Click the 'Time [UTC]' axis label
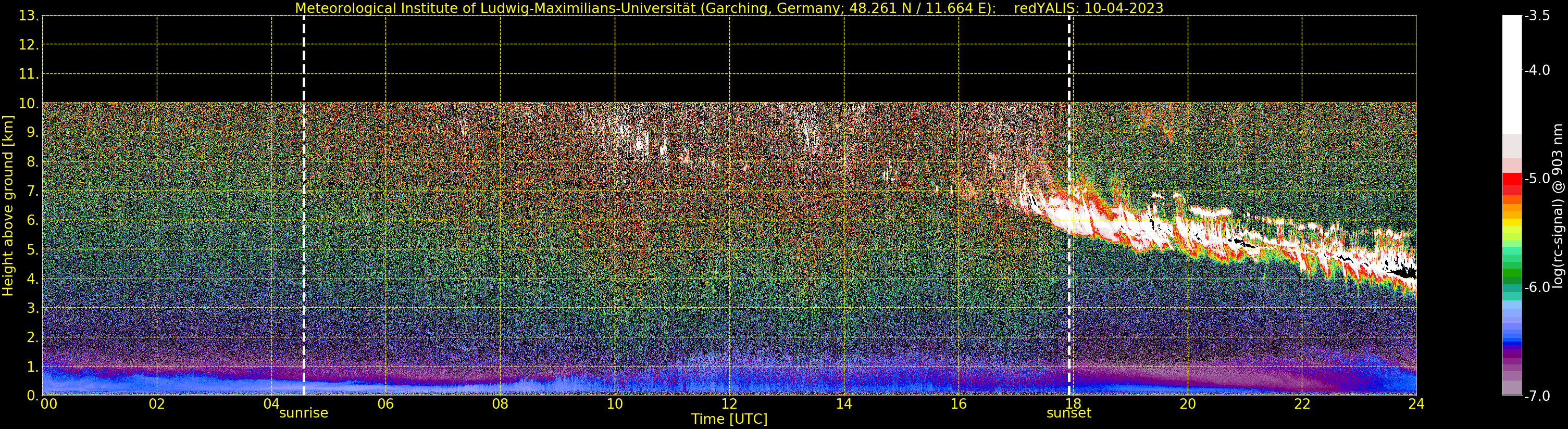Screen dimensions: 1568x429 pyautogui.click(x=729, y=419)
